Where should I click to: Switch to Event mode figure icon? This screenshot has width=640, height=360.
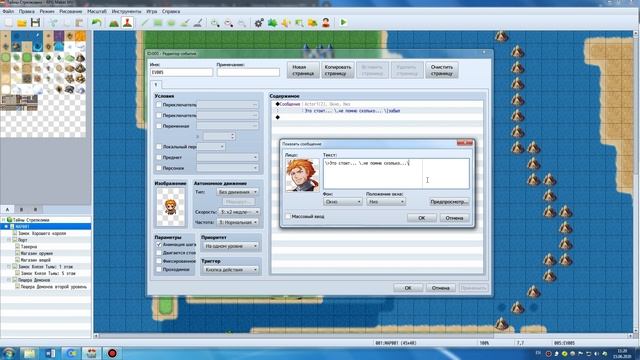pyautogui.click(x=127, y=23)
